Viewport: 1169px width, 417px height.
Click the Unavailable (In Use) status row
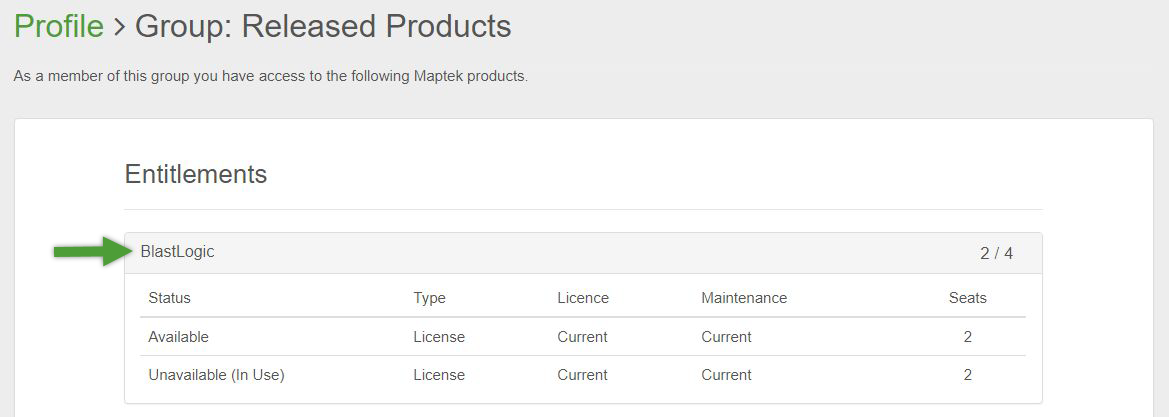click(x=216, y=375)
